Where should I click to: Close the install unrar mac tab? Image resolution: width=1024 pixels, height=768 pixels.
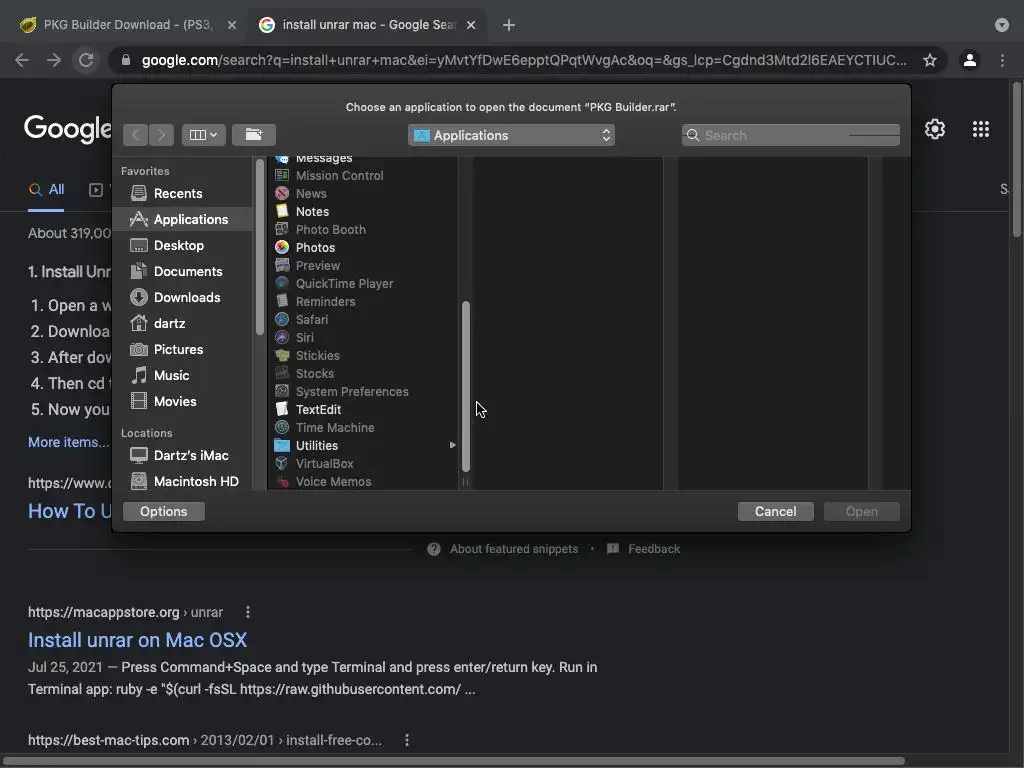point(471,25)
